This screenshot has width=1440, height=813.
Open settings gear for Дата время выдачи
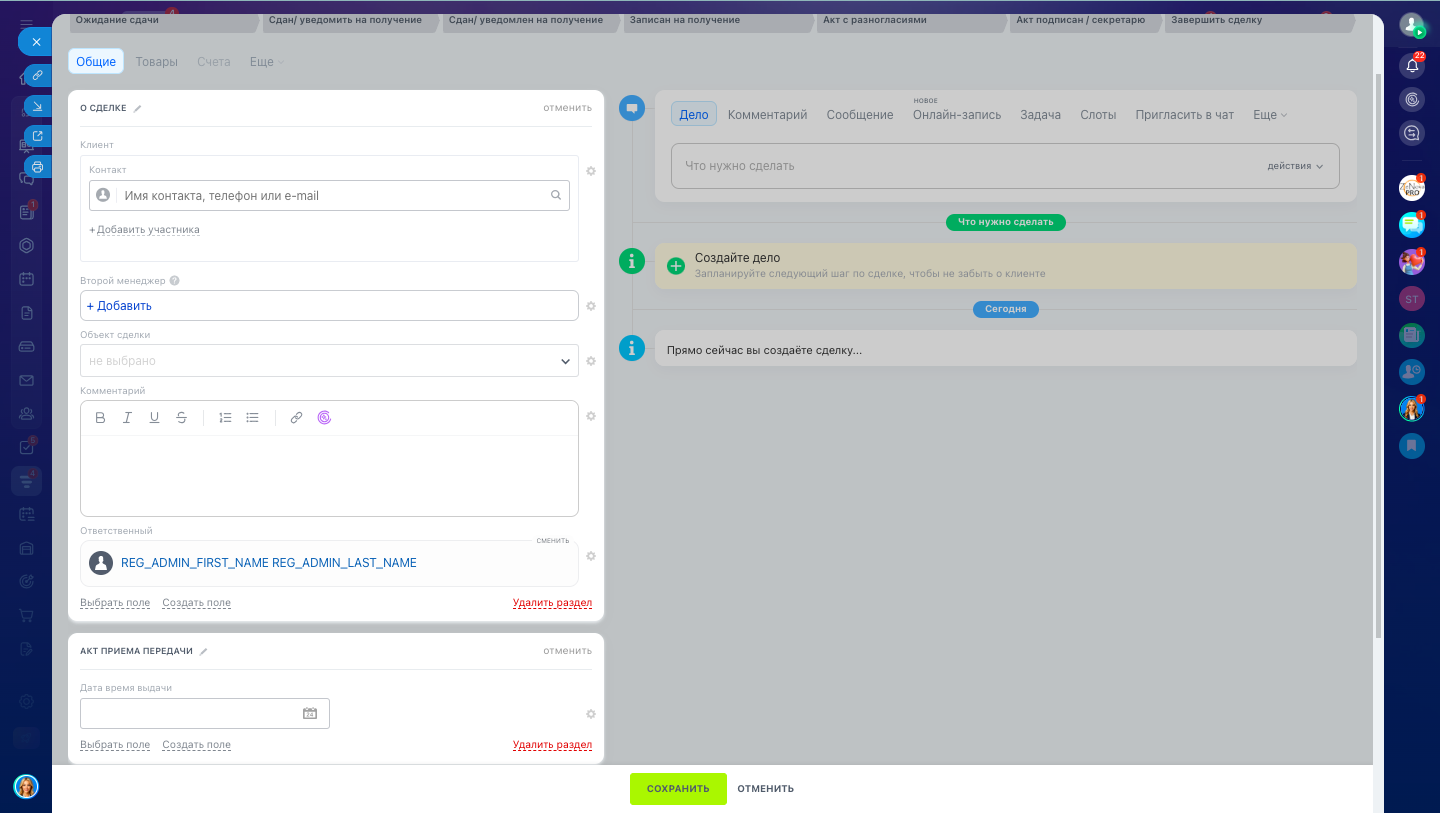coord(591,714)
